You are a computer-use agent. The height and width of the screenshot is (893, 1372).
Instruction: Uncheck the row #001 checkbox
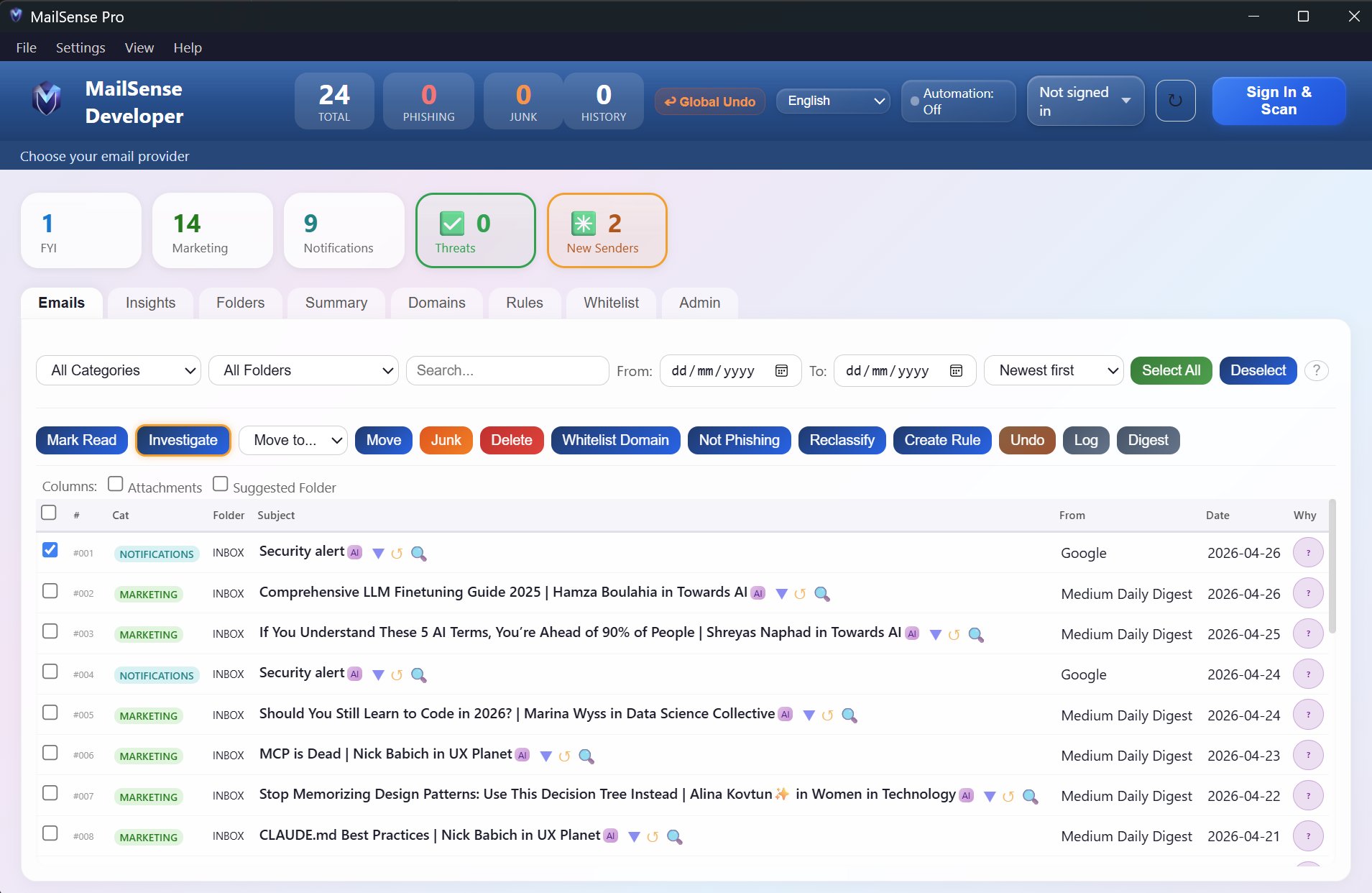pos(50,550)
